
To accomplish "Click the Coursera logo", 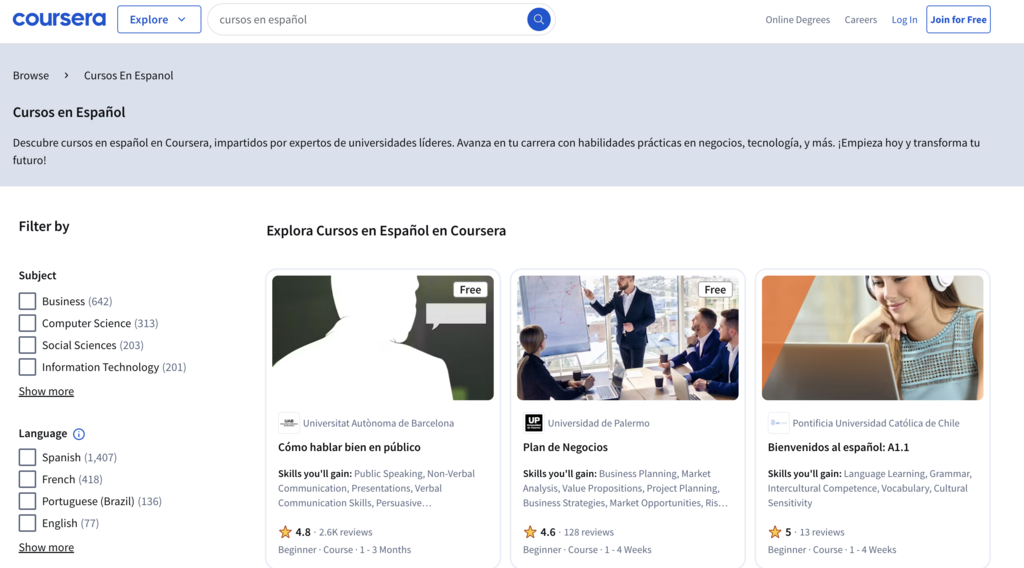I will tap(59, 19).
